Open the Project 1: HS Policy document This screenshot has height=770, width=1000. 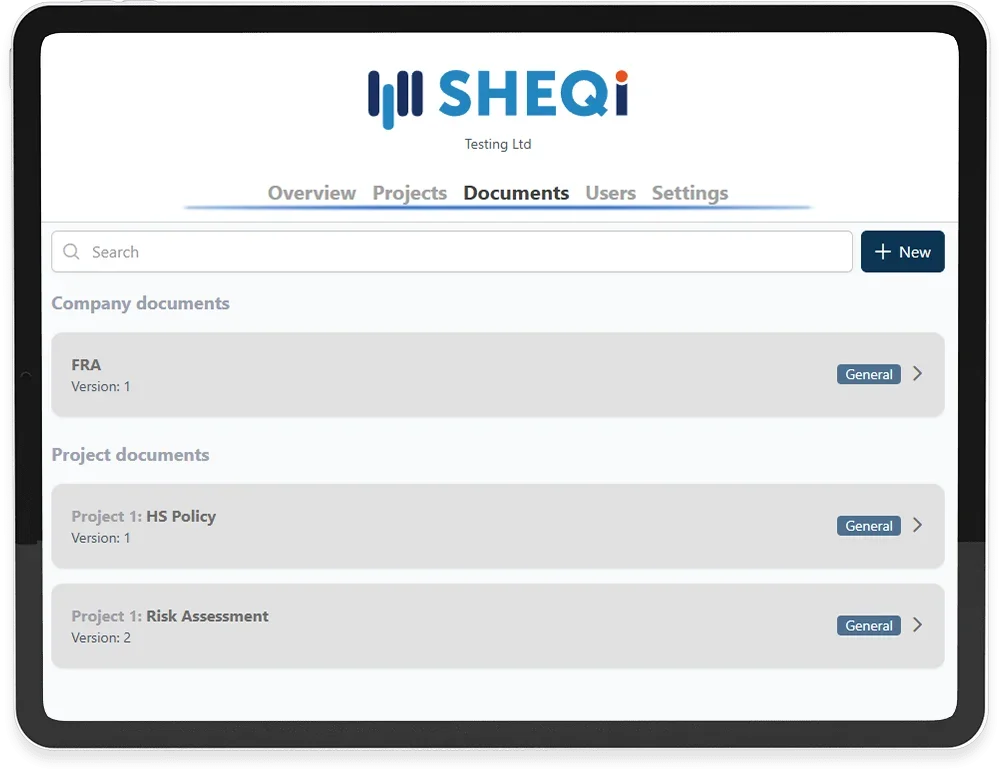coord(400,526)
